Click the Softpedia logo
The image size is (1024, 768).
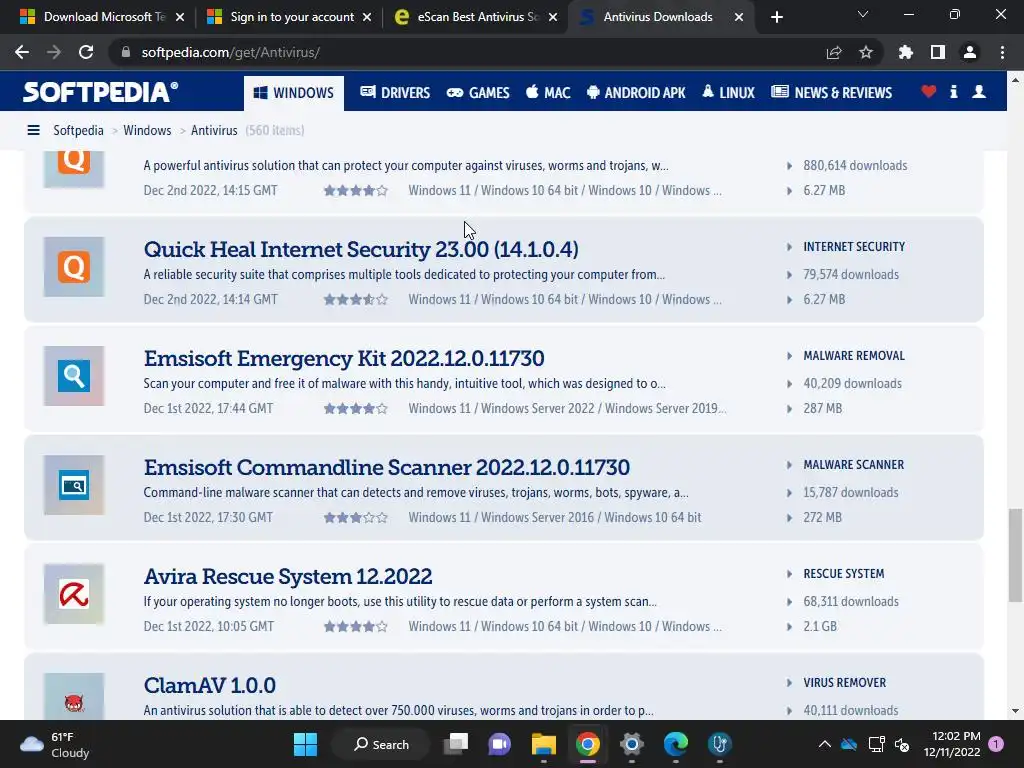[x=100, y=92]
